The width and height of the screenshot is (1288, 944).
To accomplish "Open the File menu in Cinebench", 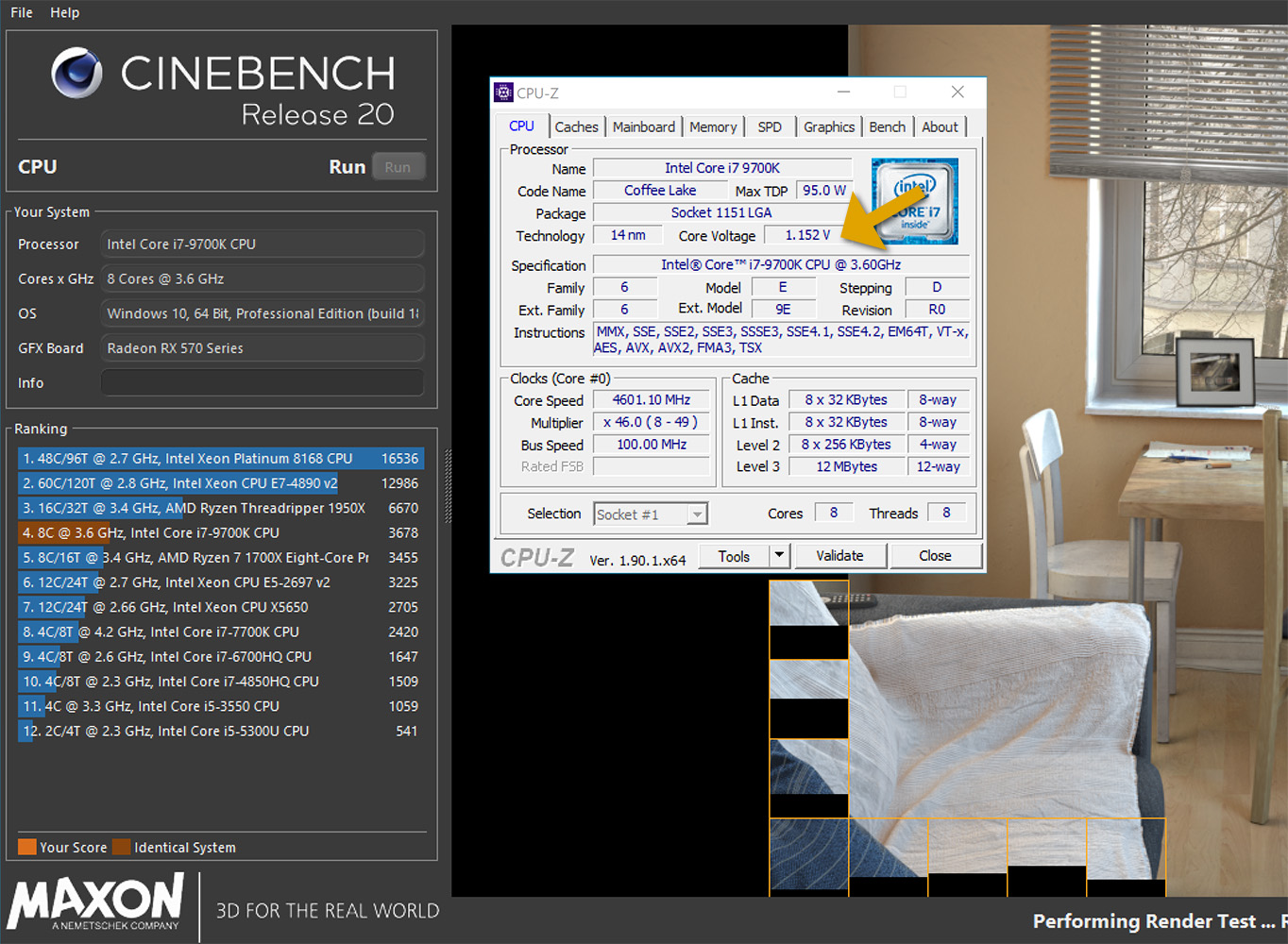I will (x=22, y=12).
